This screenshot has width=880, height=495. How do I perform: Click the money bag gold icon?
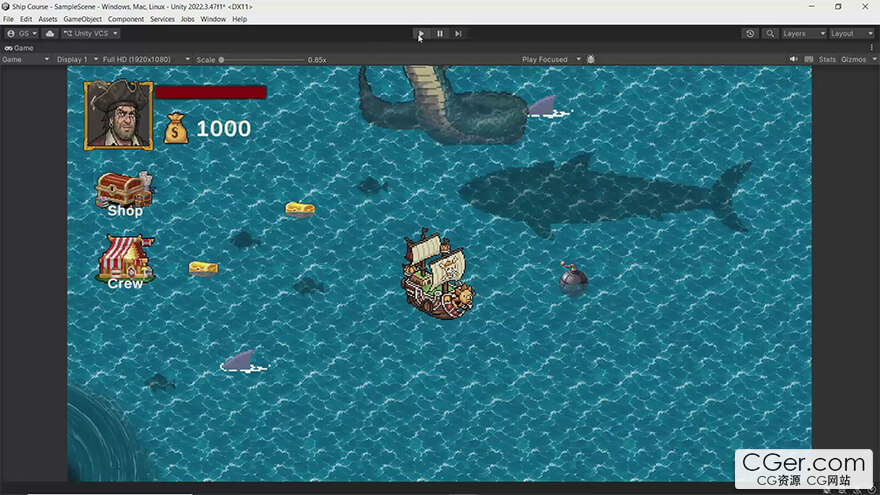[x=176, y=129]
